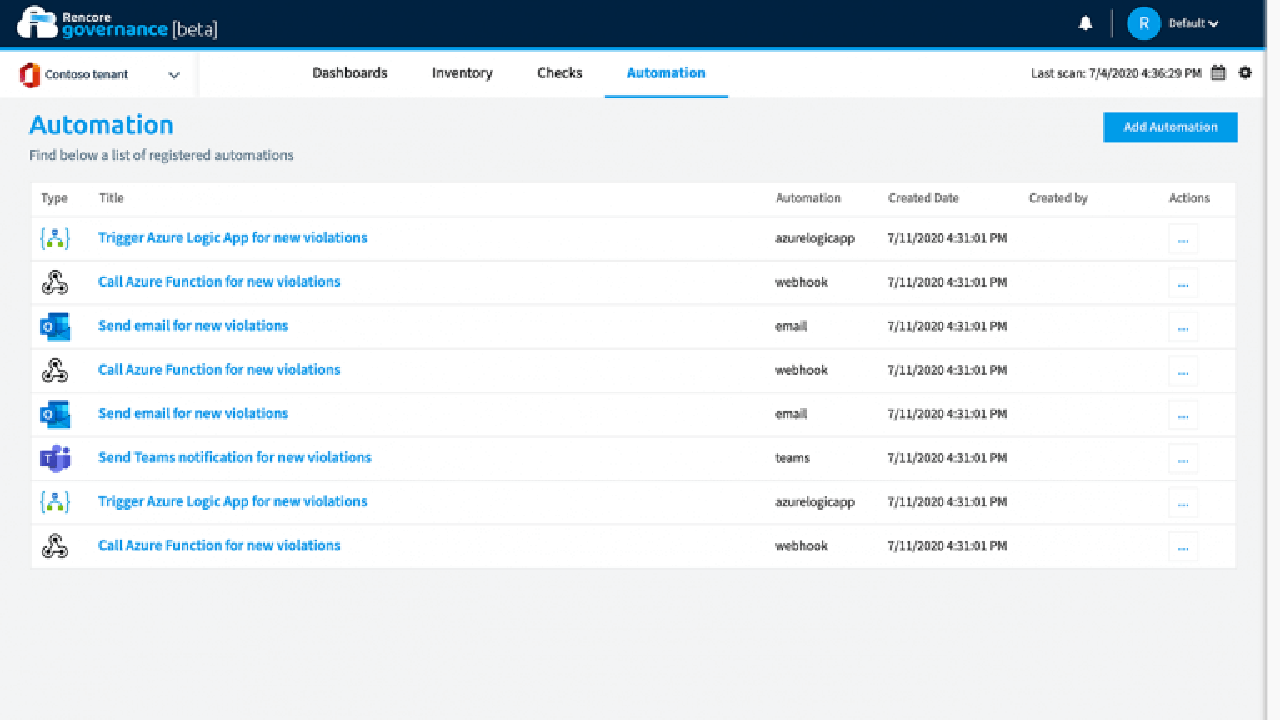Switch to the Dashboards tab
This screenshot has height=720, width=1280.
(x=350, y=73)
